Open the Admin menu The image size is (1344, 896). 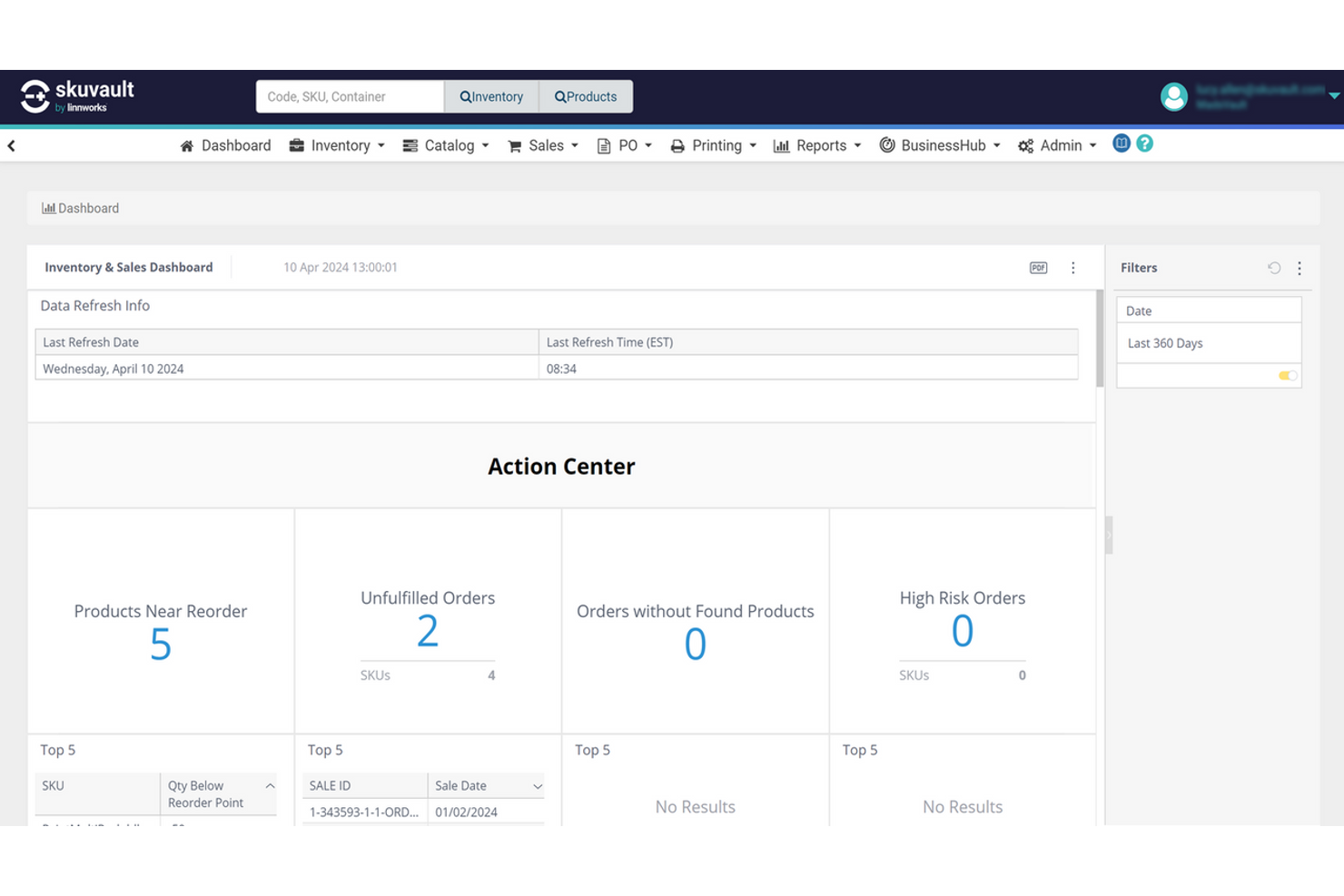1057,145
